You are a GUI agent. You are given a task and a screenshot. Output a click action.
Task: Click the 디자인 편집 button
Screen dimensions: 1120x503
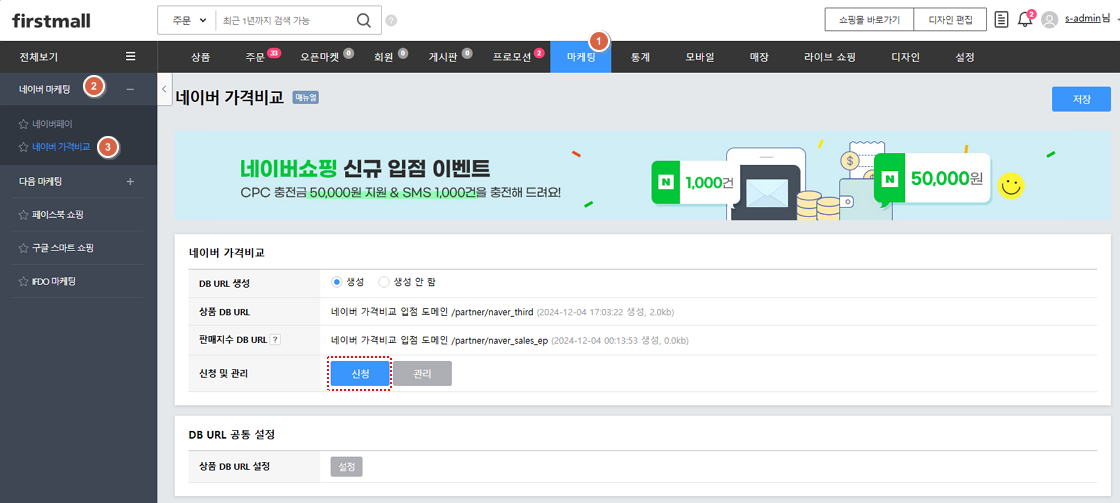(x=950, y=20)
